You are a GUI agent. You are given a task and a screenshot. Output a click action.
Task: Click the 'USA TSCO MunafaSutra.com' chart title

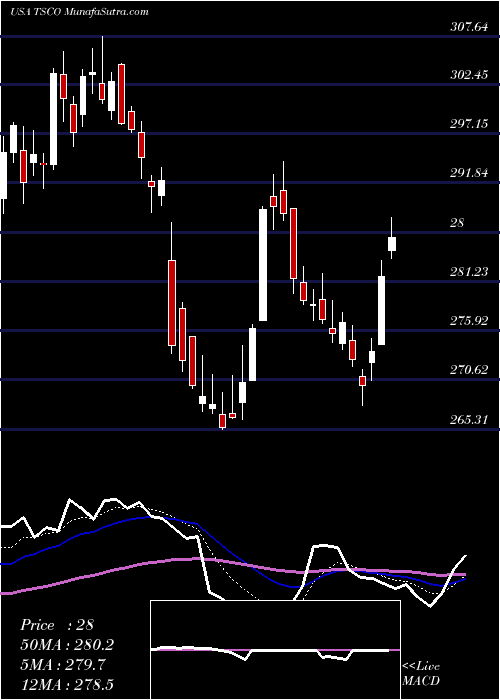tap(79, 12)
